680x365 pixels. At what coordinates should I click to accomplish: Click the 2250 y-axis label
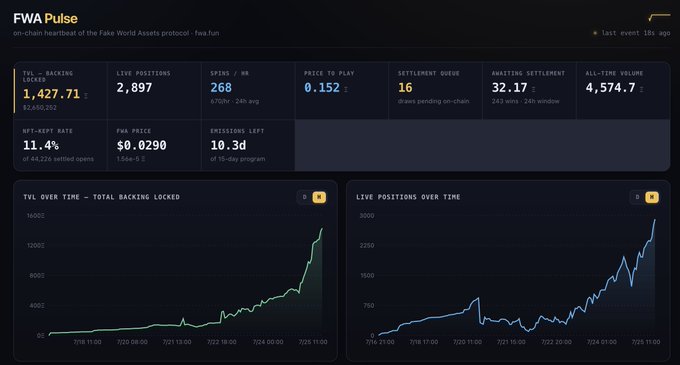coord(367,246)
